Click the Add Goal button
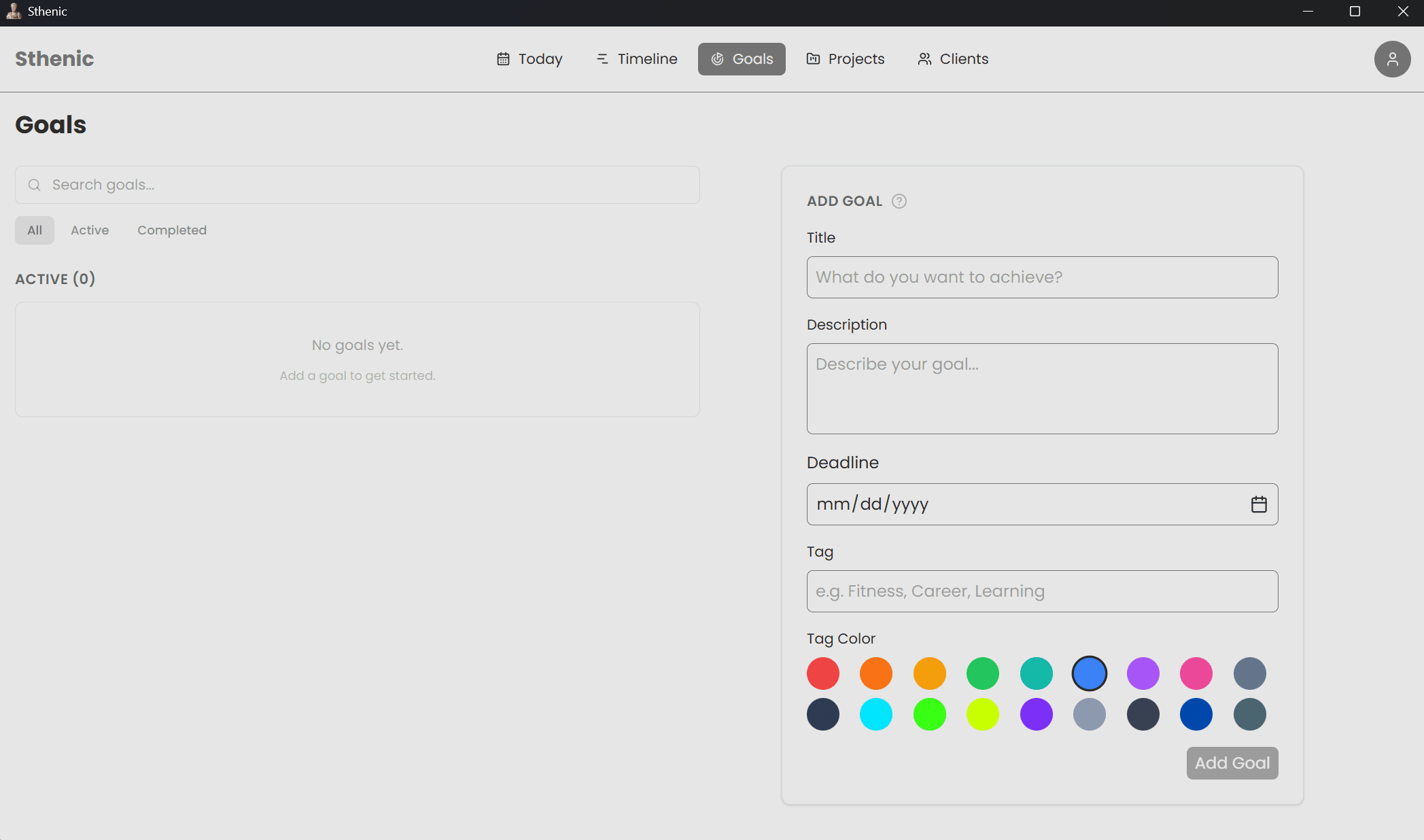The height and width of the screenshot is (840, 1424). tap(1232, 763)
